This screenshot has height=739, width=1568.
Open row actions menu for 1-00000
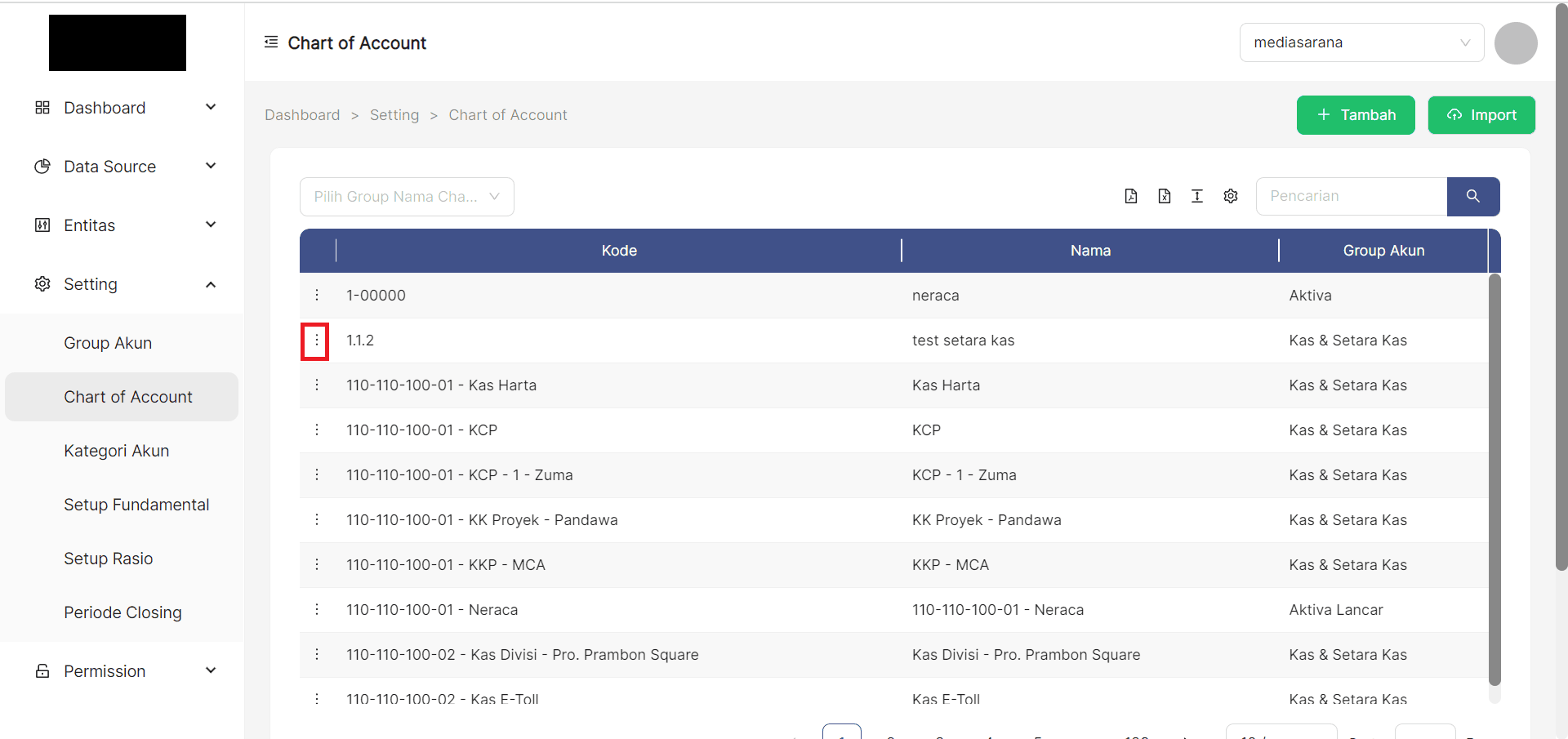[x=317, y=296]
